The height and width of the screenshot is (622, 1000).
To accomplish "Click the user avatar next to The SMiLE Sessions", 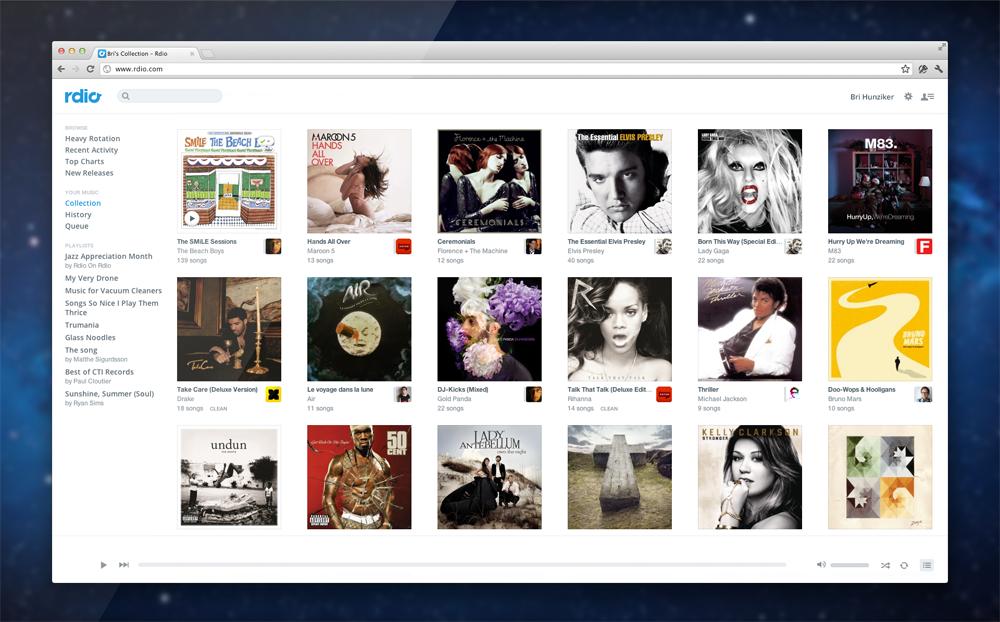I will (273, 246).
